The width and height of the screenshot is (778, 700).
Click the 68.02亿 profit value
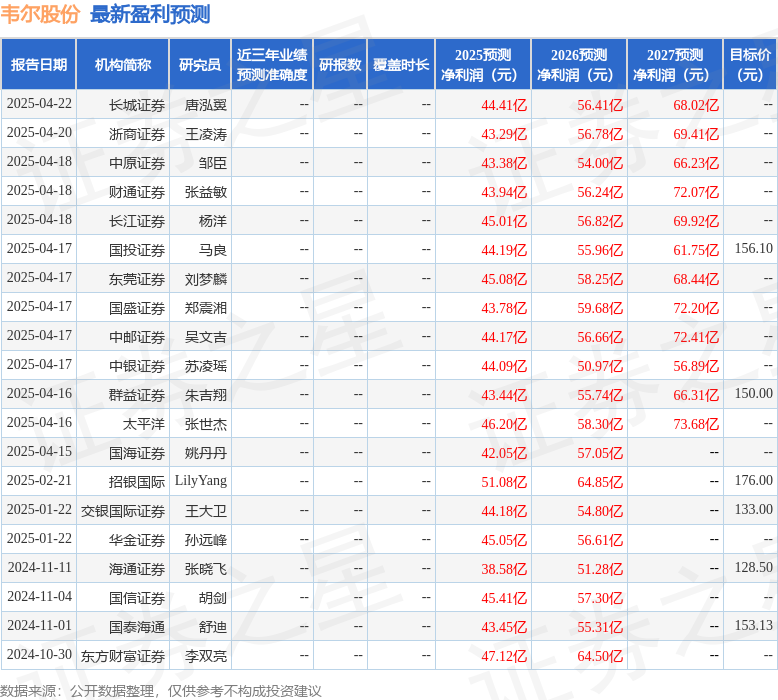[696, 105]
